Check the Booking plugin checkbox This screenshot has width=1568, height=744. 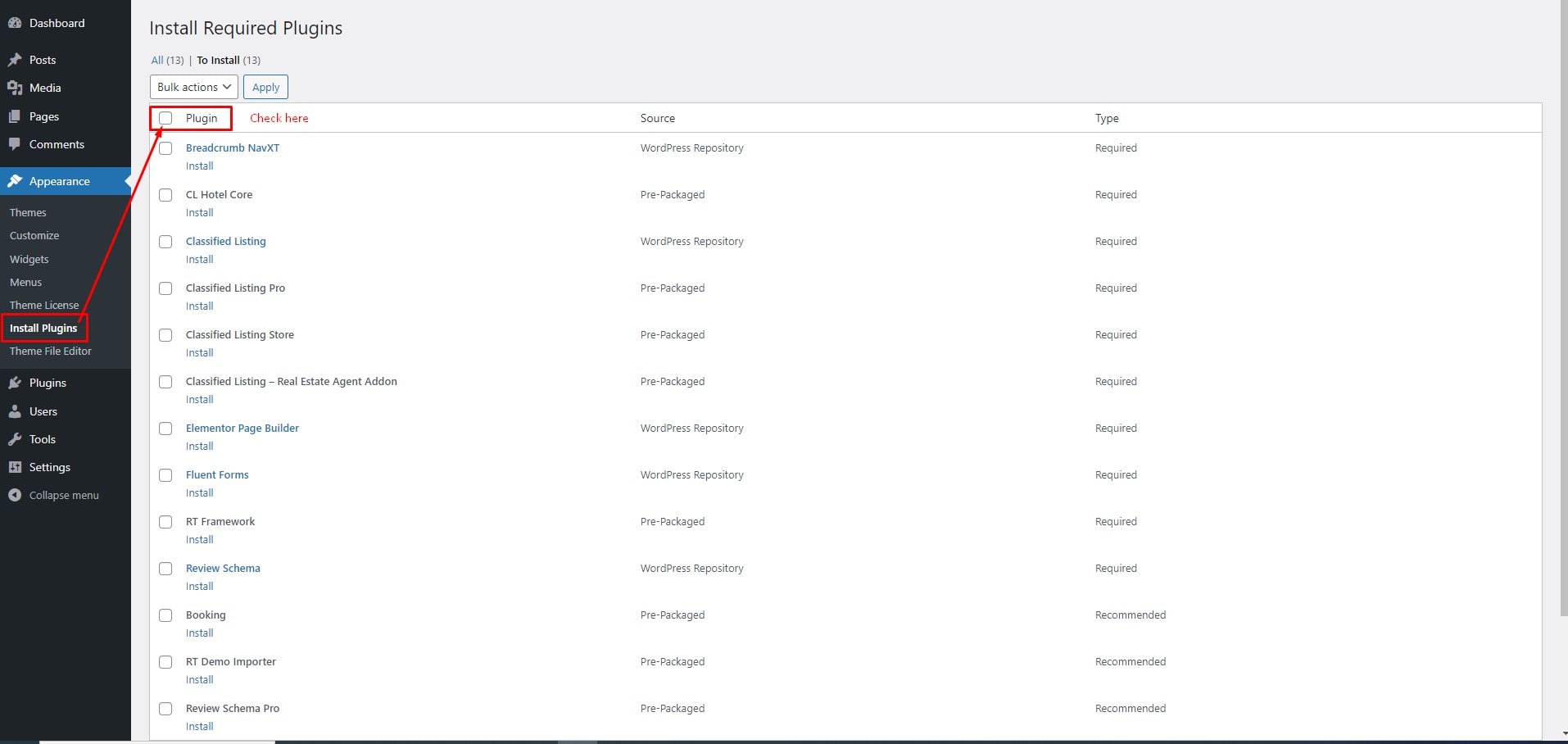(165, 615)
